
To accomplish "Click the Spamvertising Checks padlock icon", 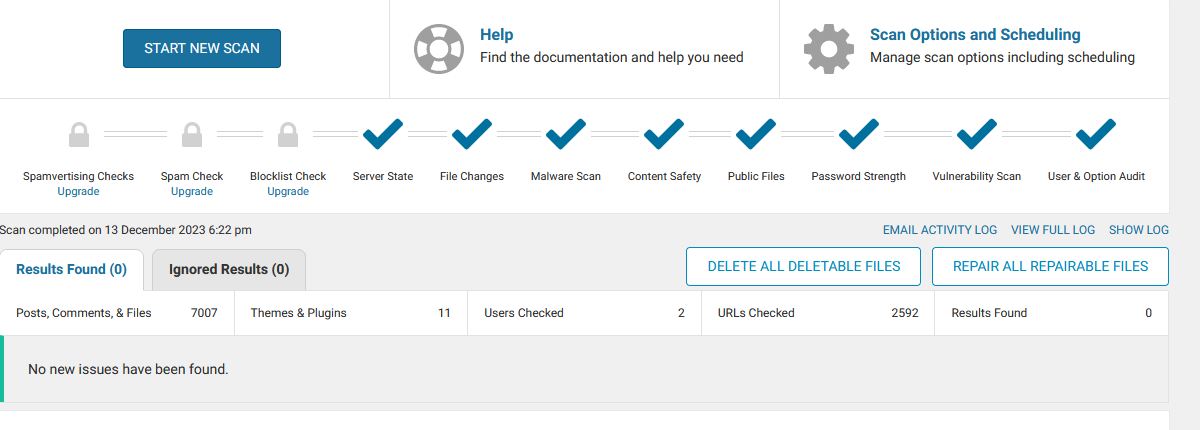I will [79, 133].
